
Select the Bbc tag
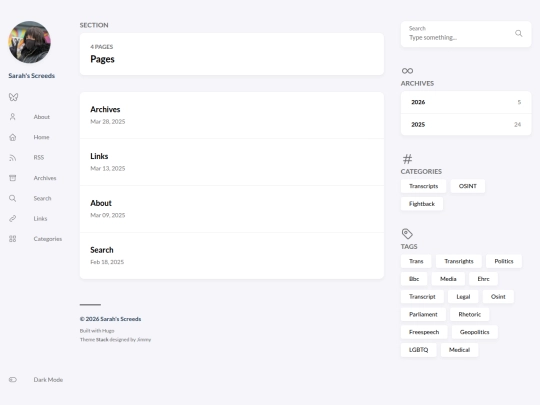coord(414,279)
